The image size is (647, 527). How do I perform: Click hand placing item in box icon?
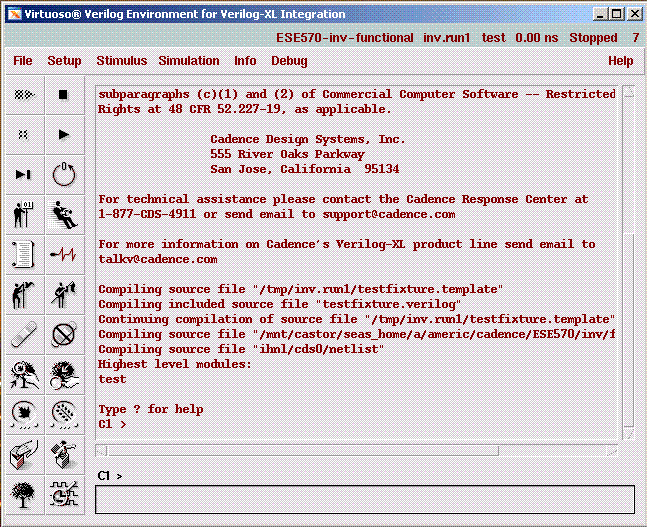25,455
